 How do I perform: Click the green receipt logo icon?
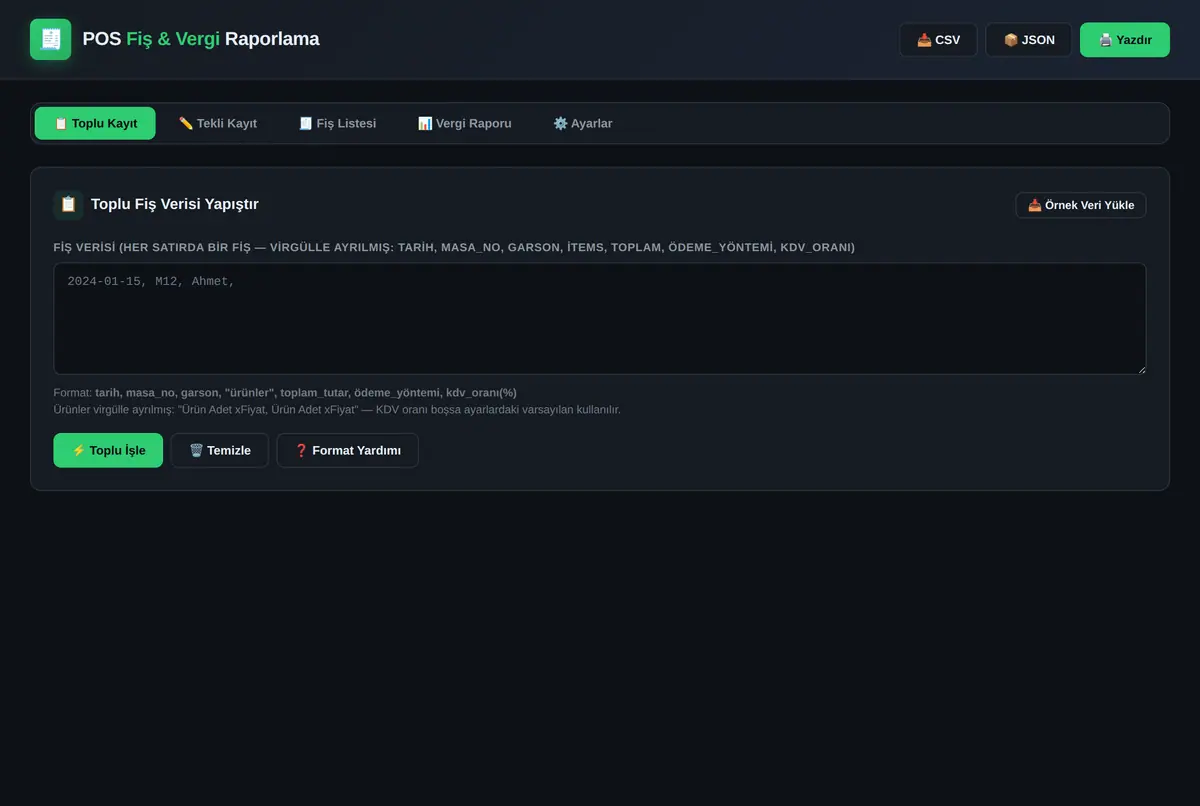tap(50, 39)
